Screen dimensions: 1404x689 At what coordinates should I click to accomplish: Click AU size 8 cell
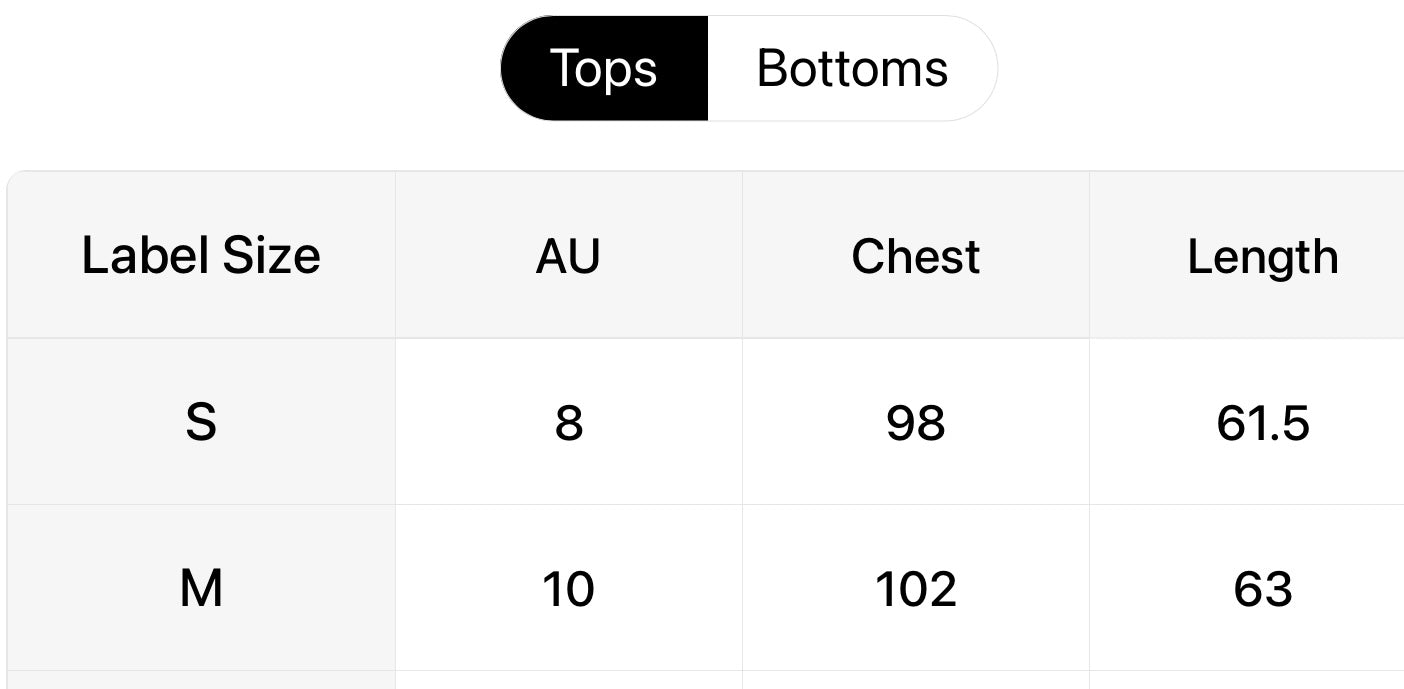(568, 422)
